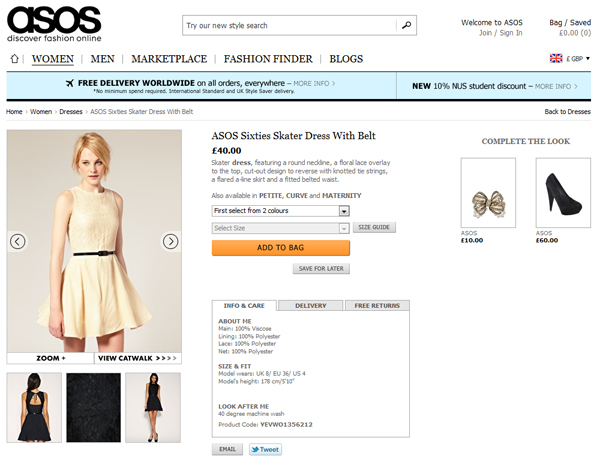Open the colour selection dropdown
The width and height of the screenshot is (600, 462).
(280, 211)
